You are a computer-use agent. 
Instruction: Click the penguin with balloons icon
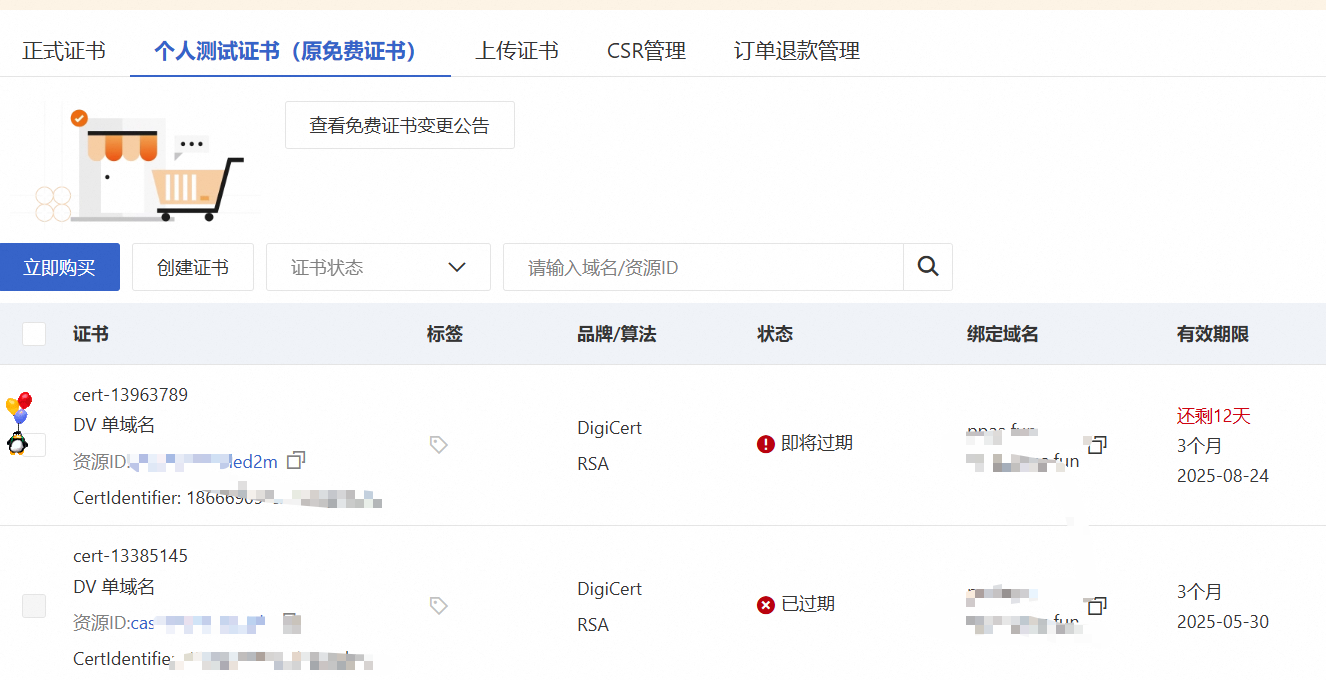pos(18,424)
